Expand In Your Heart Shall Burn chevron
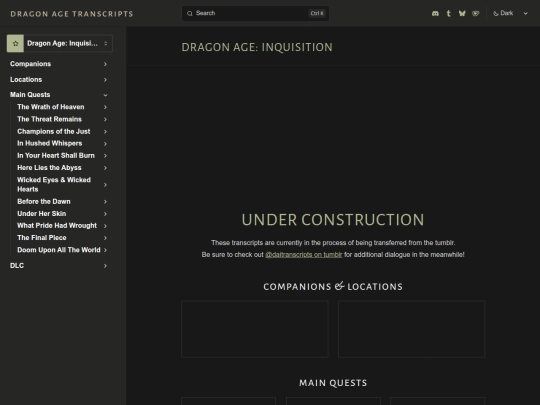 point(105,156)
